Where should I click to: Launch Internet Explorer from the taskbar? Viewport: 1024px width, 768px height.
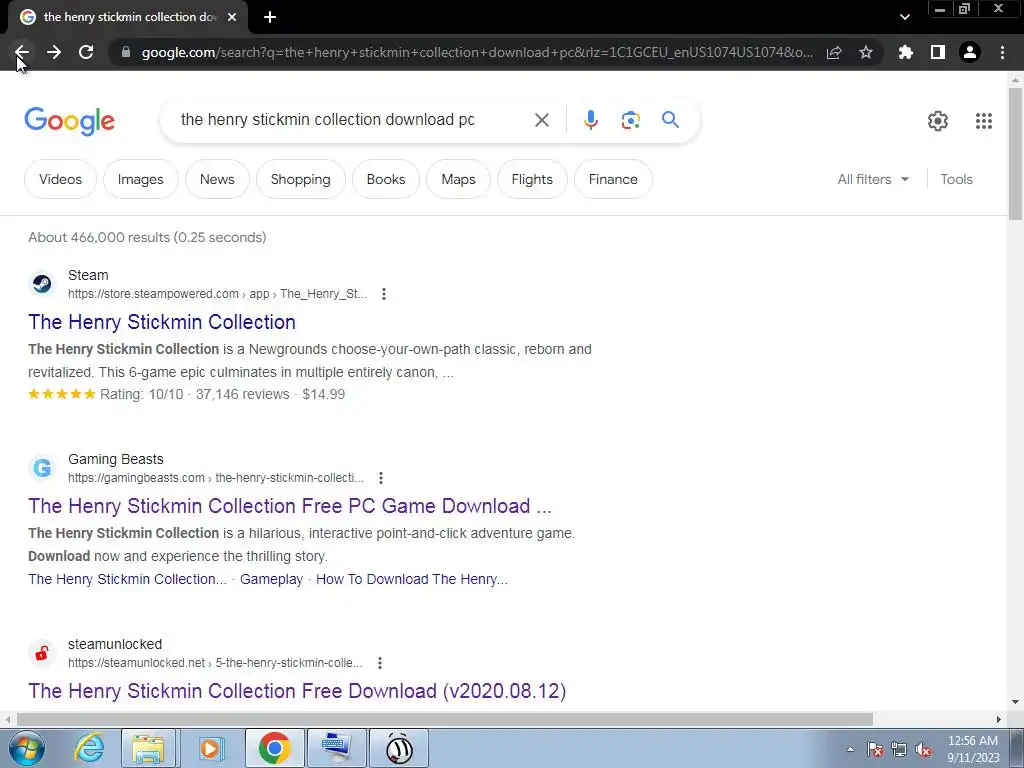click(89, 748)
